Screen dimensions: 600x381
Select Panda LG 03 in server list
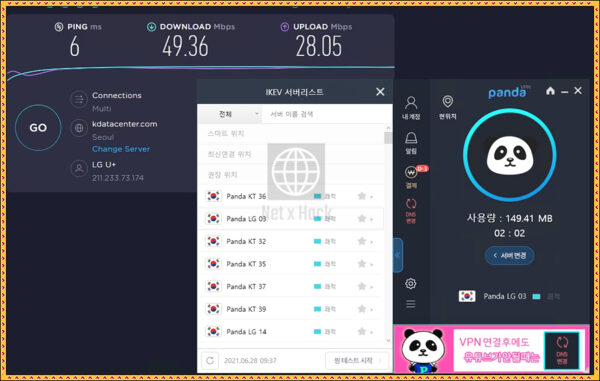[292, 219]
